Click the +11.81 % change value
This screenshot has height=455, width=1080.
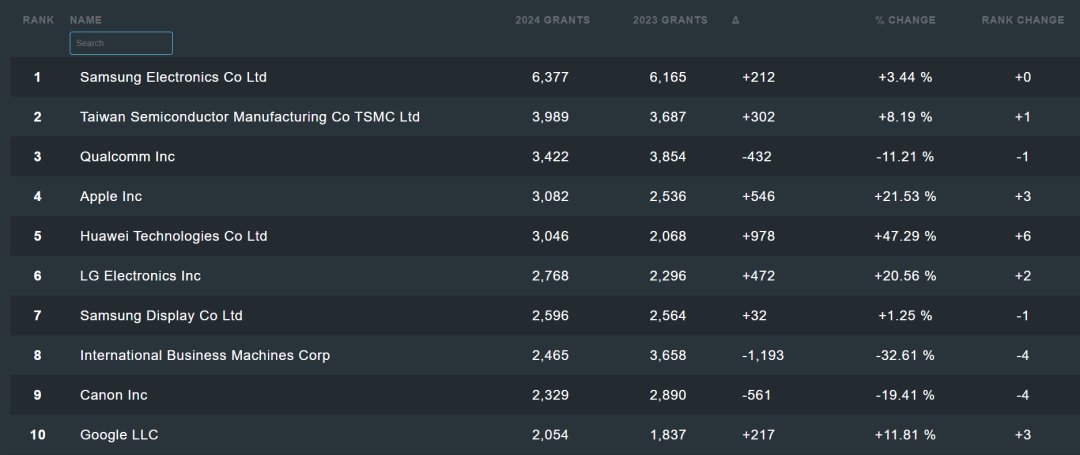(x=905, y=436)
